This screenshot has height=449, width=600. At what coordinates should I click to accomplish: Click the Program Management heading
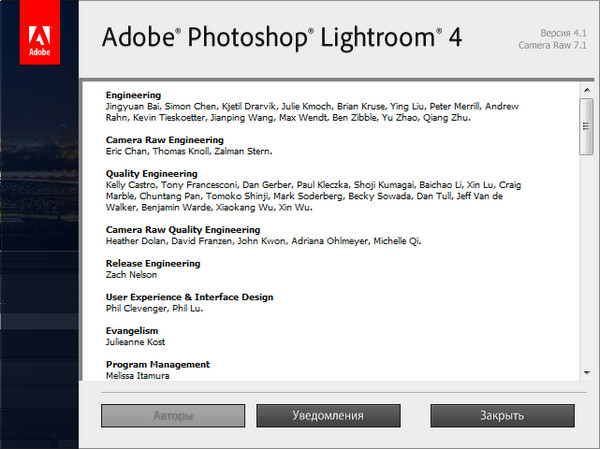coord(157,364)
